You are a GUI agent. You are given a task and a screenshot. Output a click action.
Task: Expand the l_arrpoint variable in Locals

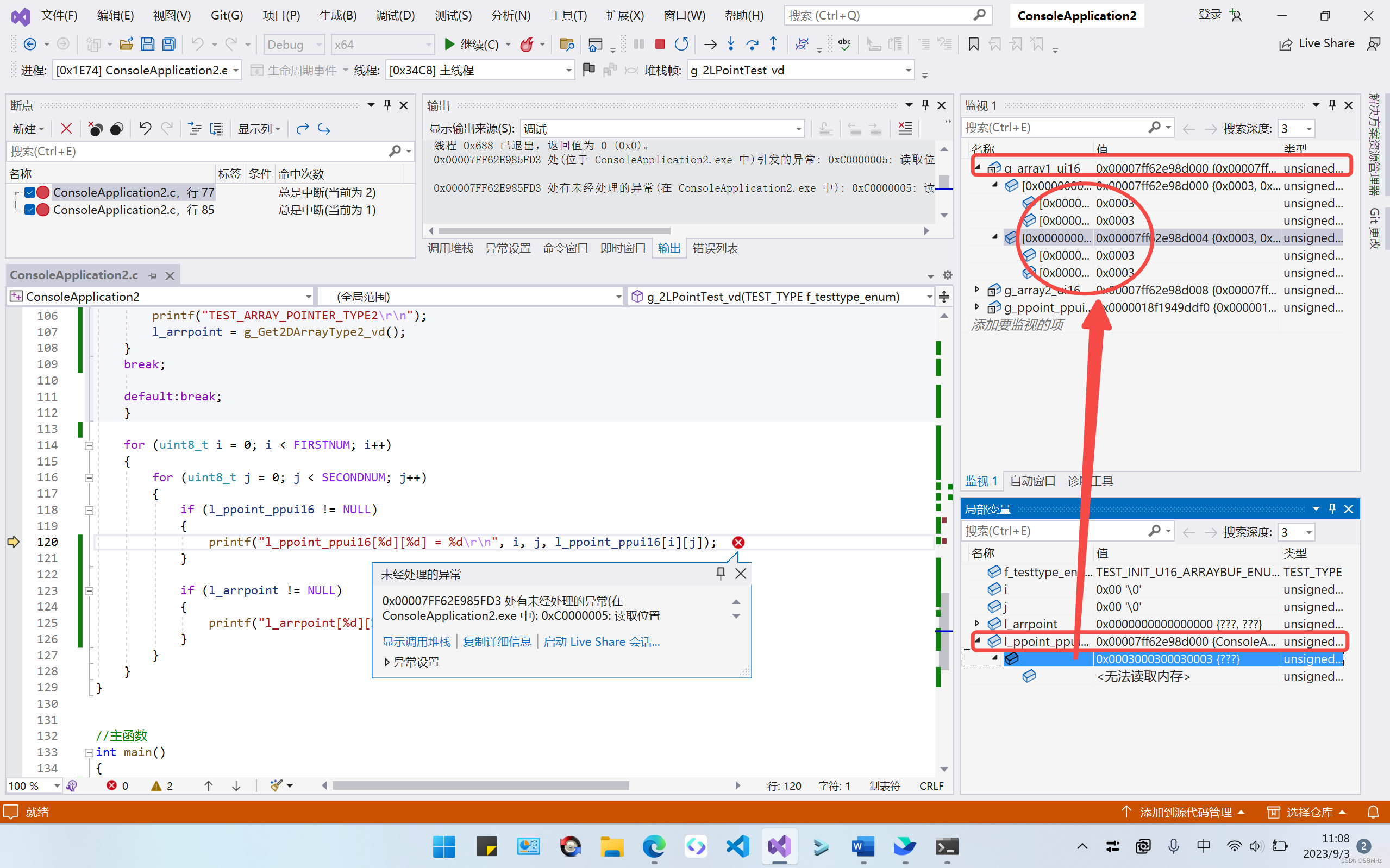coord(976,624)
